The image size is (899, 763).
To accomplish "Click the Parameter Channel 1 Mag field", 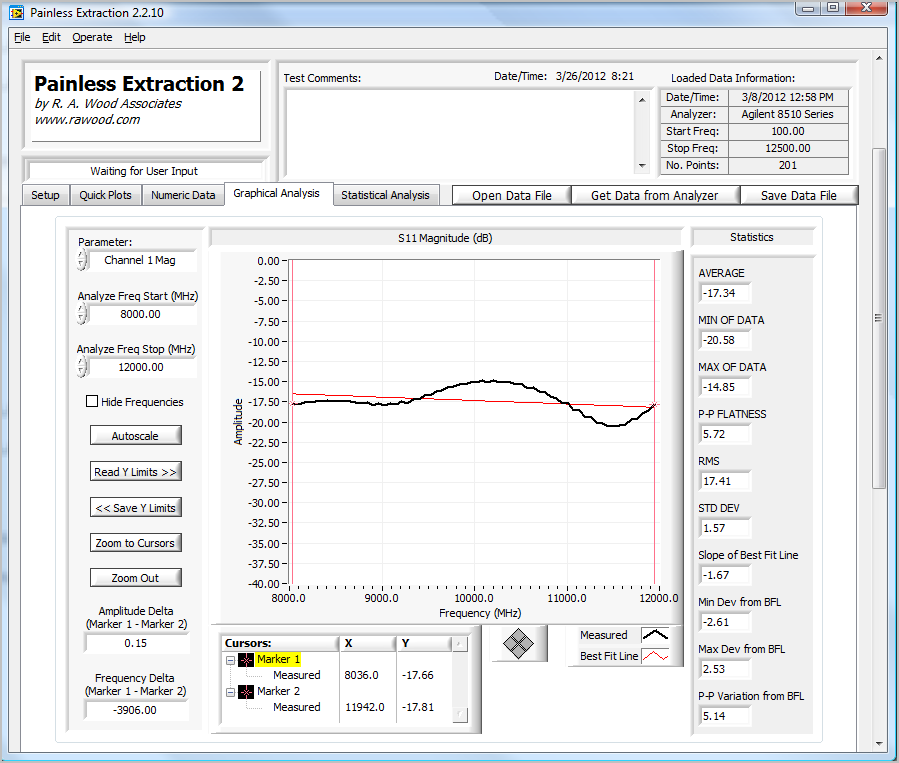I will (x=140, y=260).
